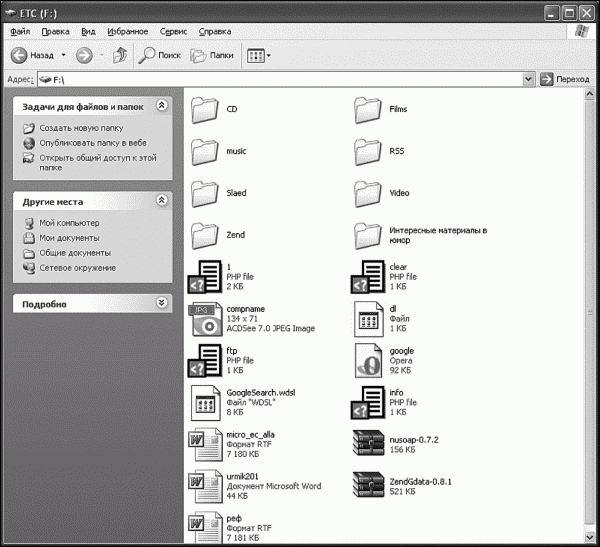Collapse the 'Другие места' panel
Screen dimensions: 600x547
tap(162, 200)
